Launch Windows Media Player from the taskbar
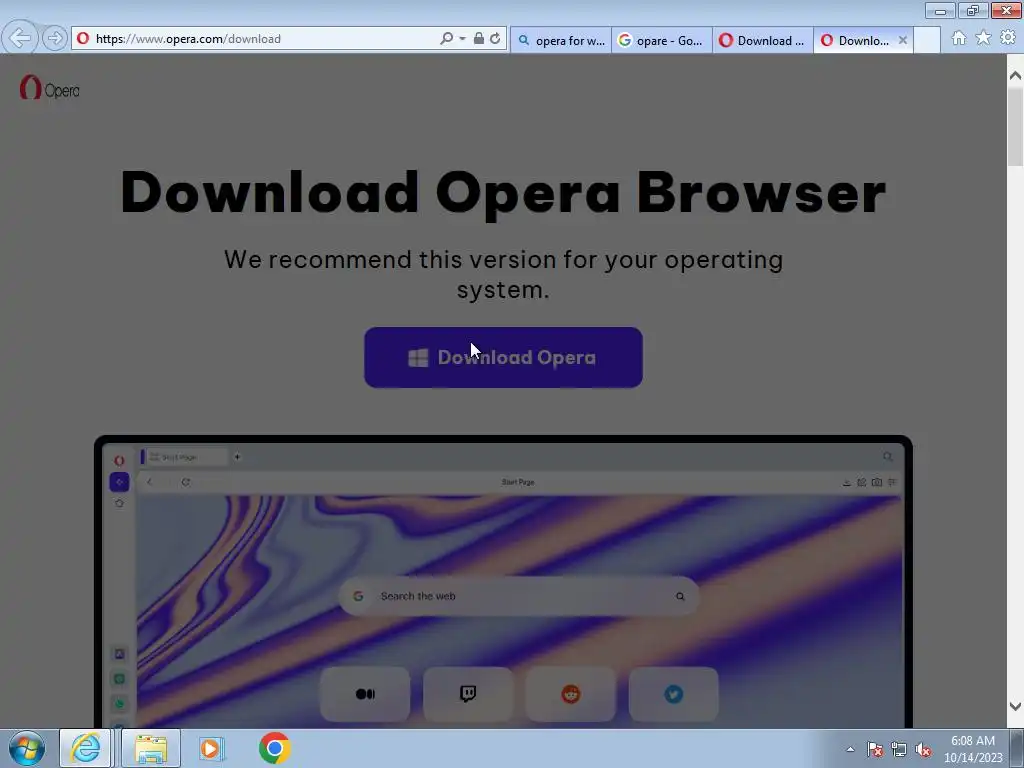 (212, 748)
